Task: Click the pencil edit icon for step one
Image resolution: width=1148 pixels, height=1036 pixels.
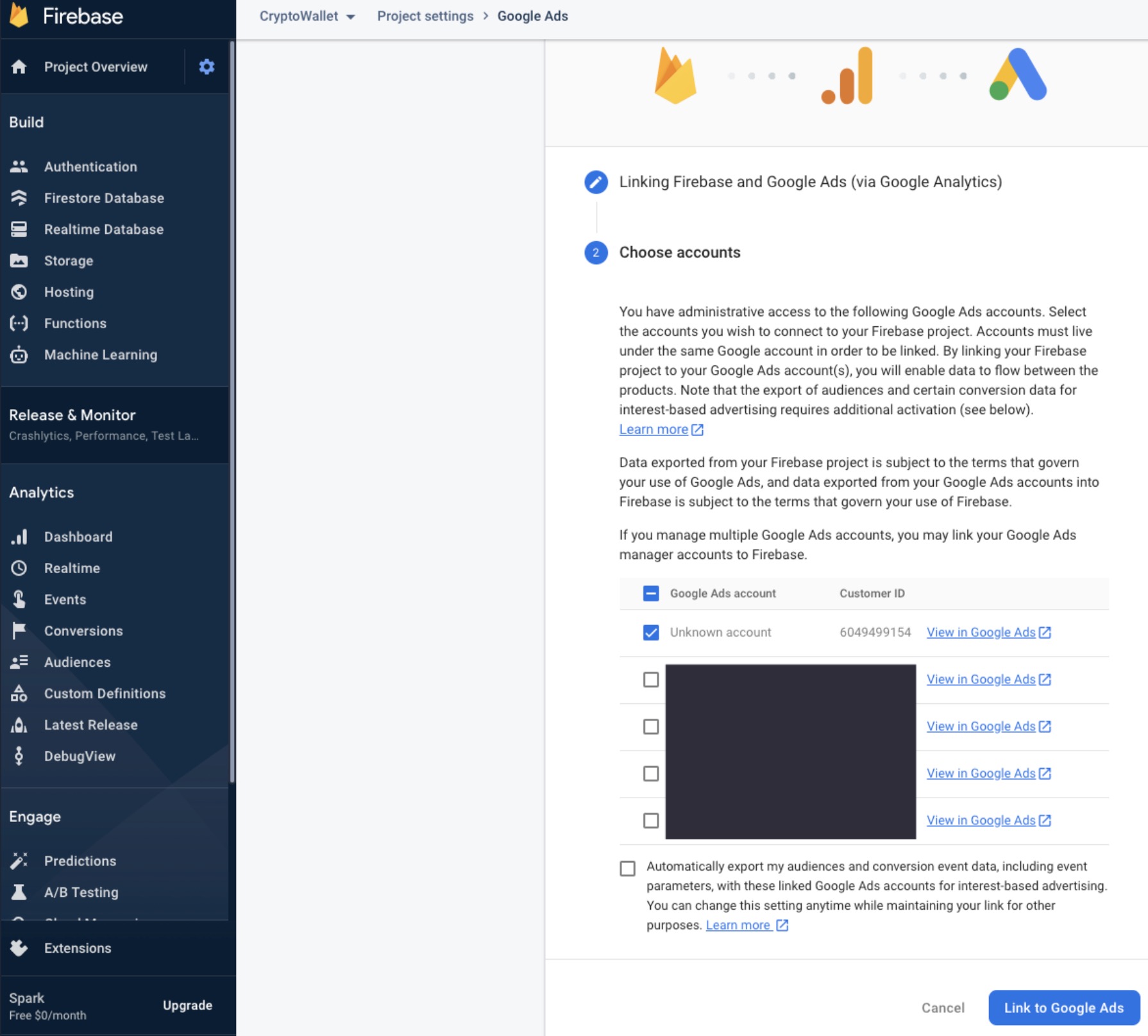Action: (x=596, y=182)
